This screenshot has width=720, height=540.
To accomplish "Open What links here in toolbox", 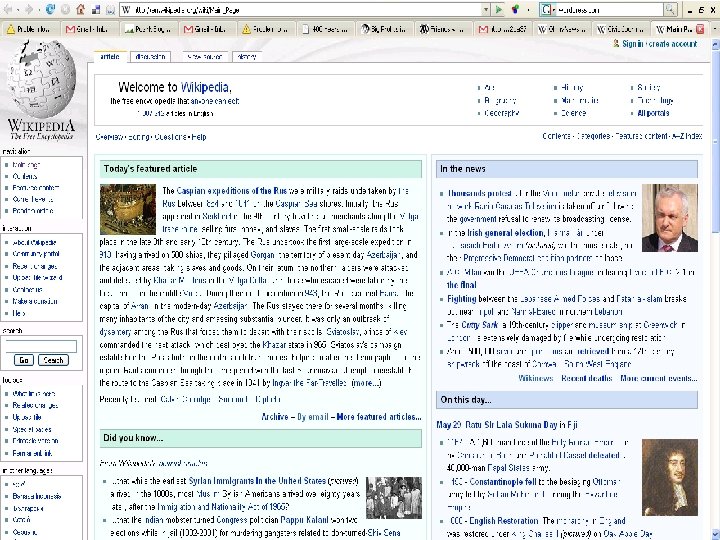I will pyautogui.click(x=34, y=394).
